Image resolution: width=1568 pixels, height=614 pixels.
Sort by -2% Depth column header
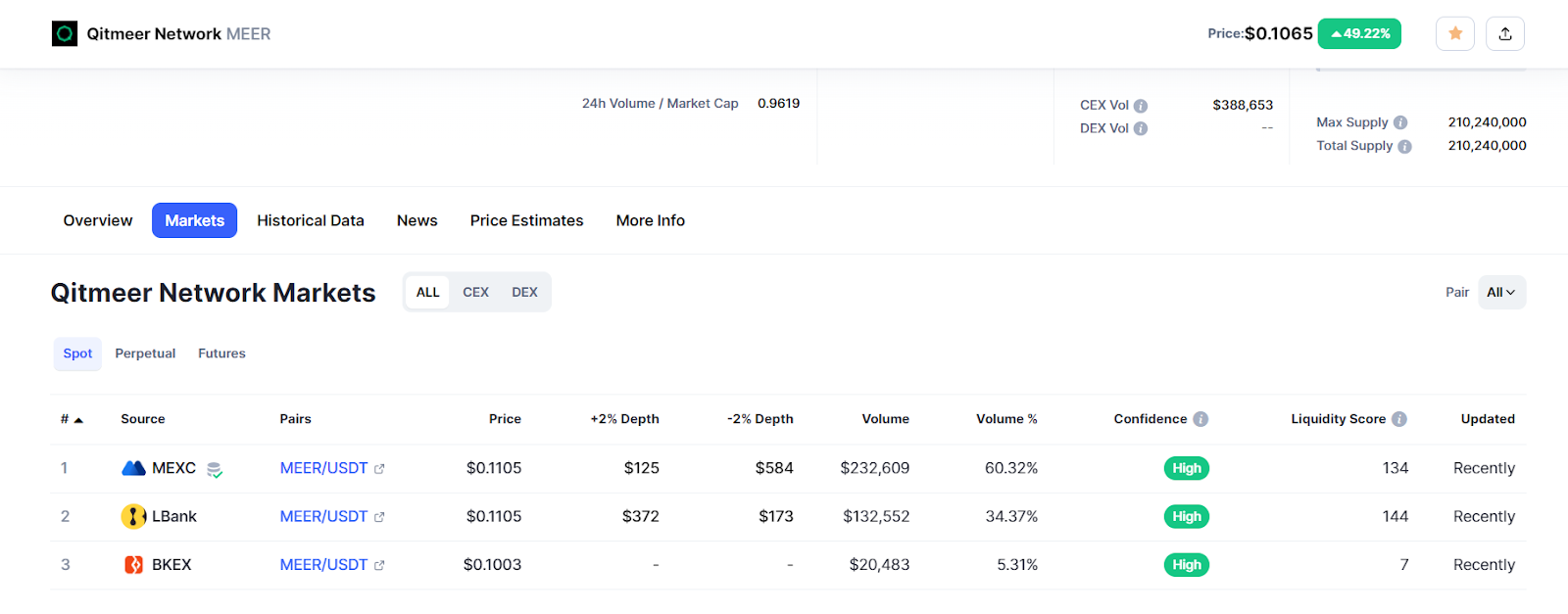point(760,419)
